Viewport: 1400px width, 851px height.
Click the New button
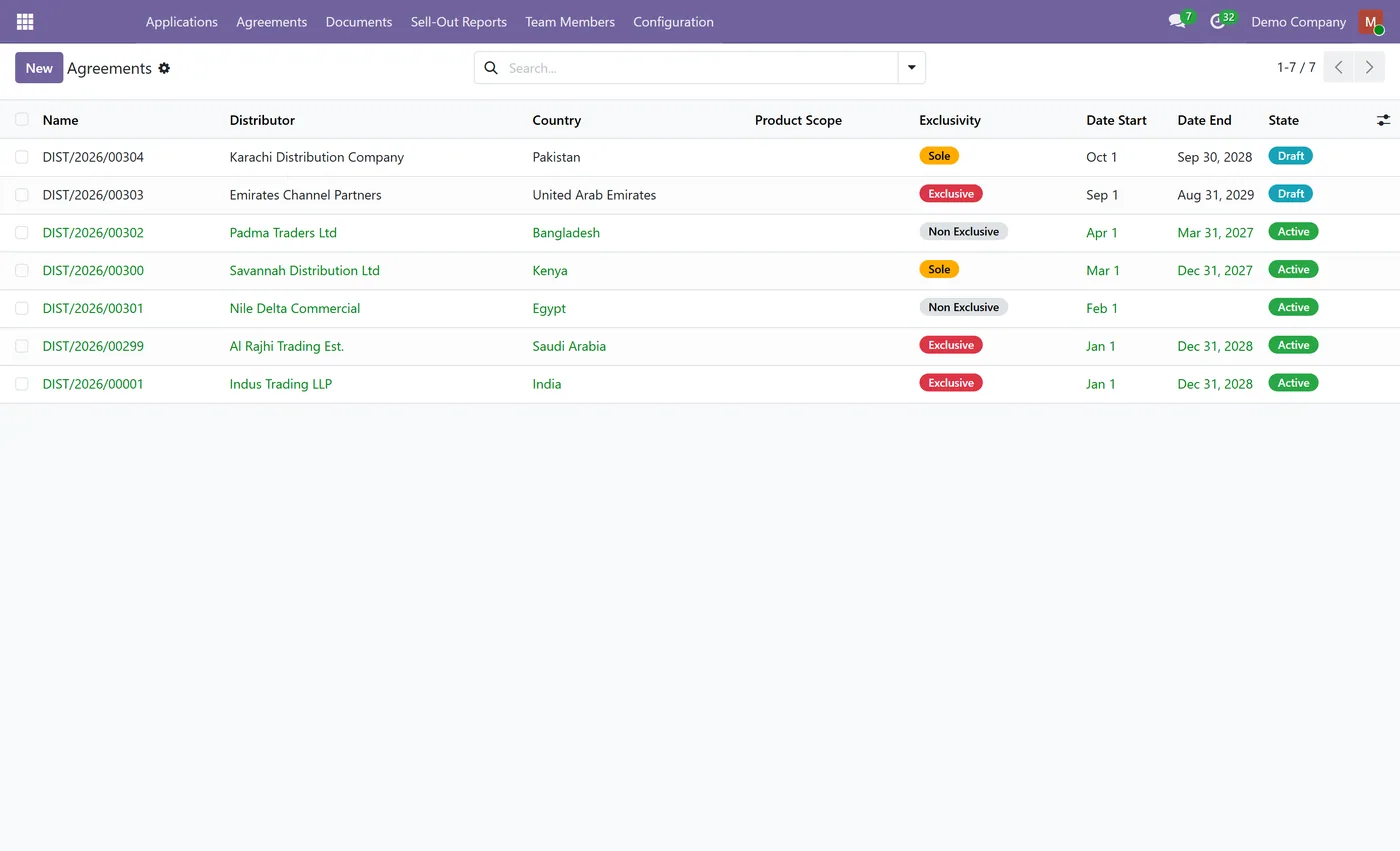[x=39, y=68]
